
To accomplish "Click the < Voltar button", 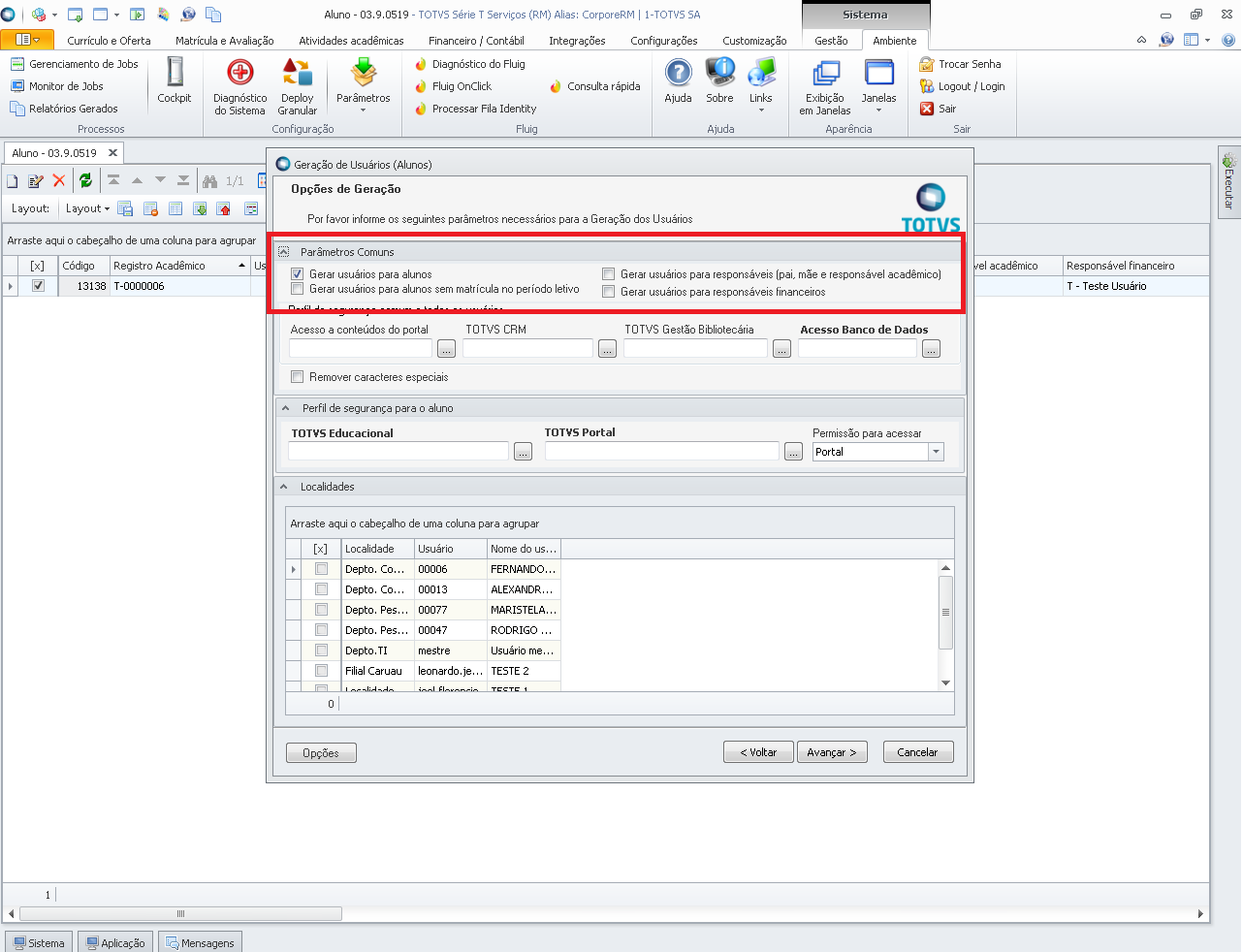I will point(758,752).
